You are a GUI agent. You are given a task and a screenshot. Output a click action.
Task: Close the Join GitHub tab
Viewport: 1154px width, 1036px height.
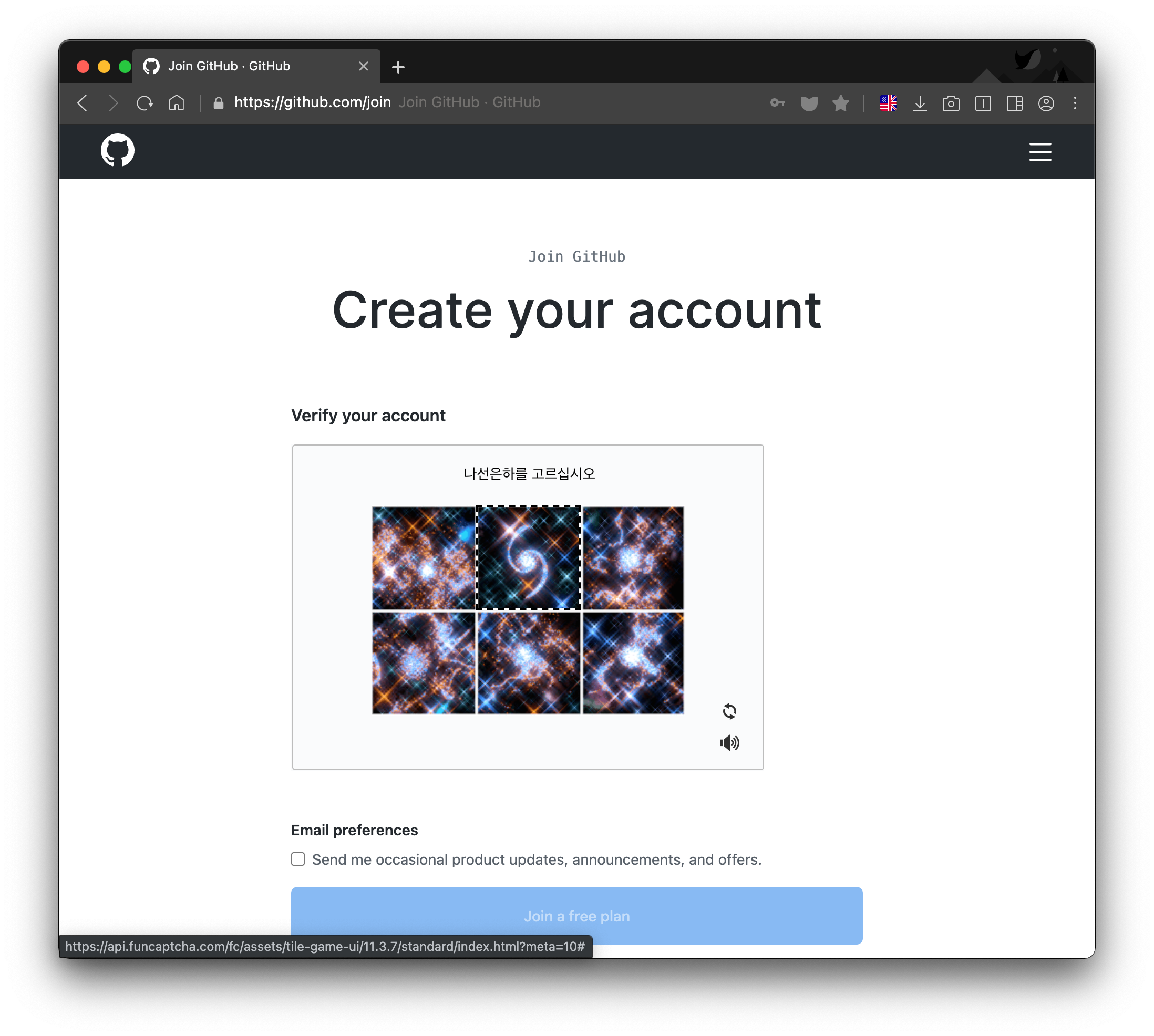coord(363,67)
